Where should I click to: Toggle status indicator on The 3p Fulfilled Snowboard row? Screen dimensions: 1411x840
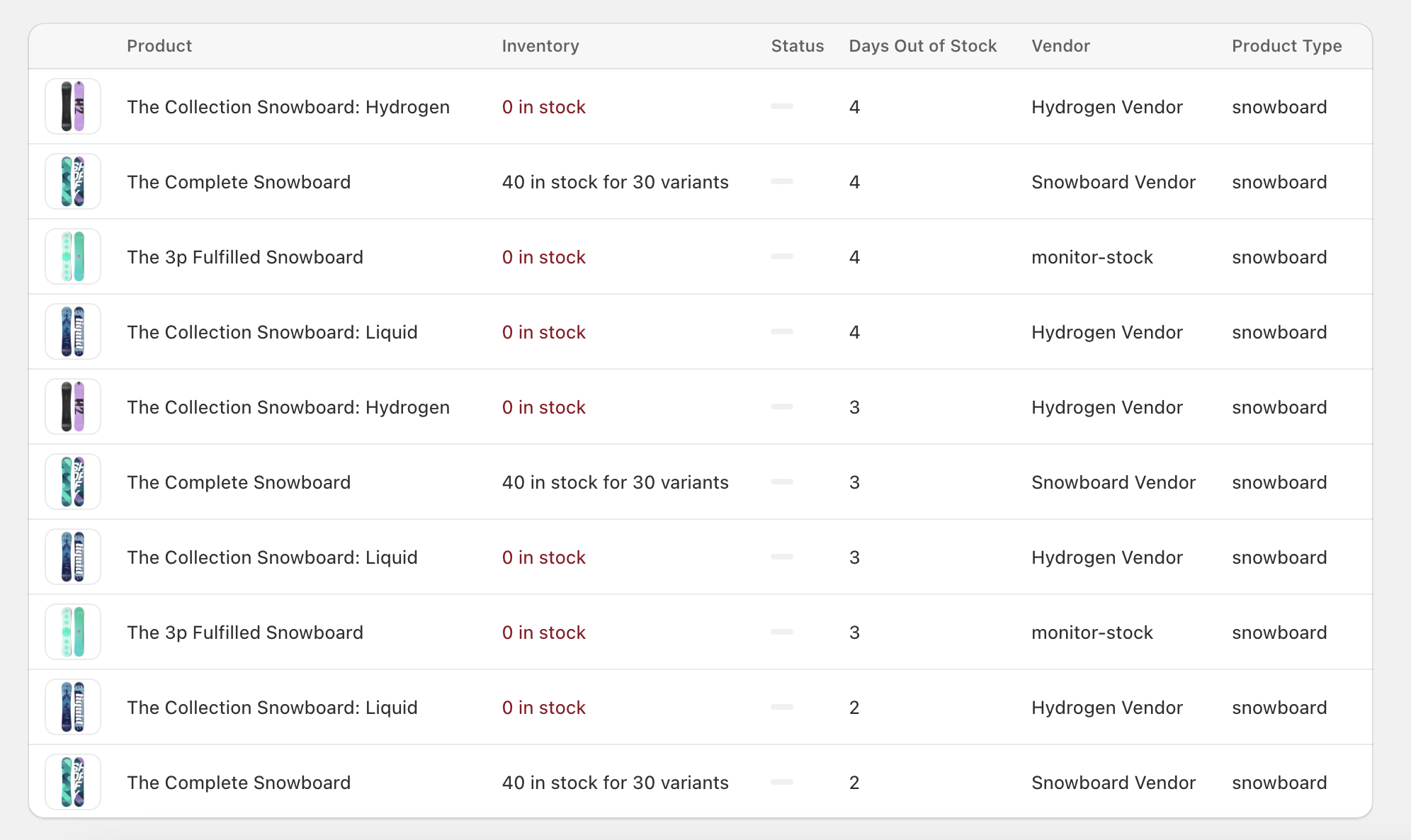(x=781, y=256)
